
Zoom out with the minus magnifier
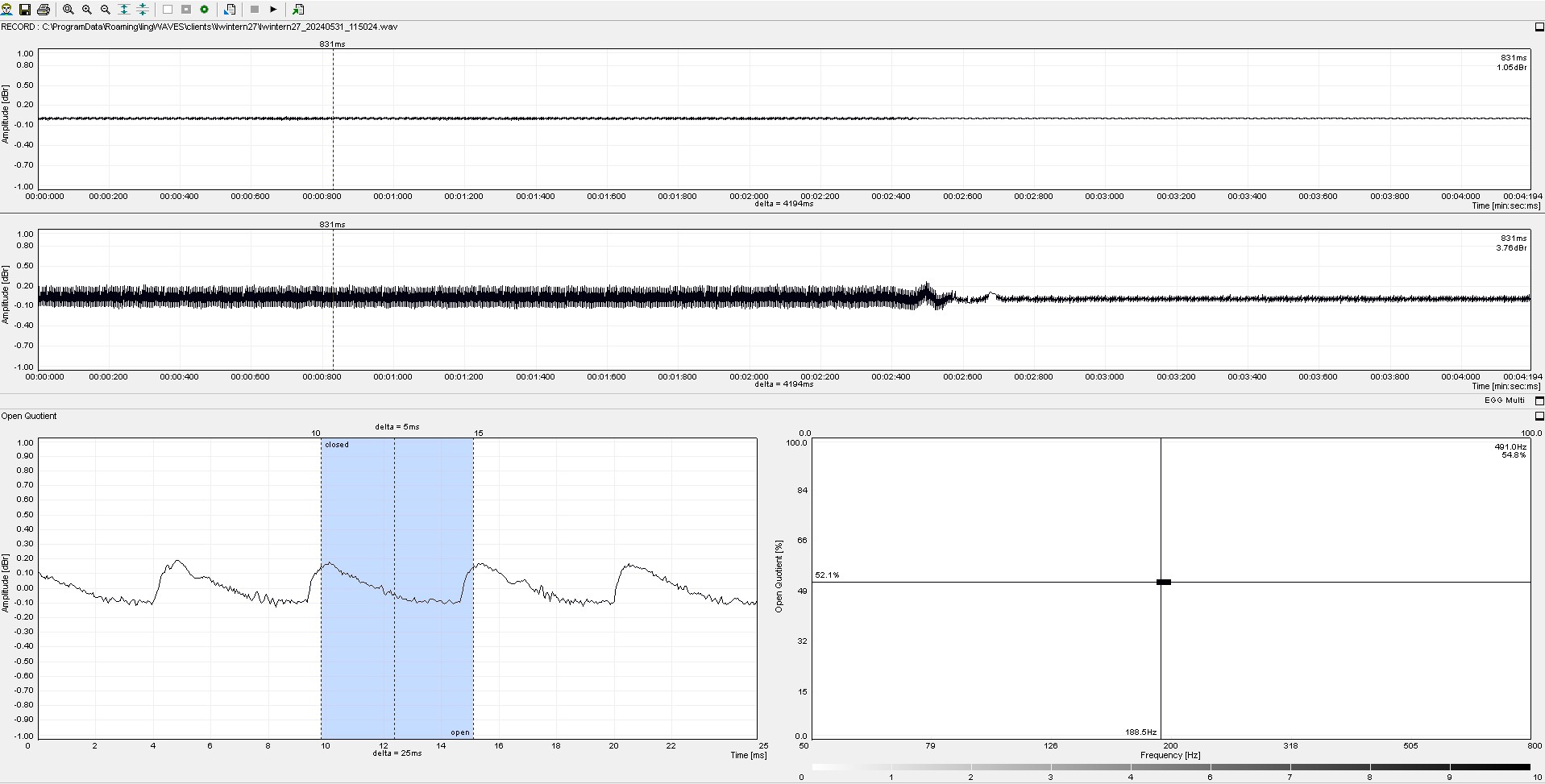coord(106,10)
